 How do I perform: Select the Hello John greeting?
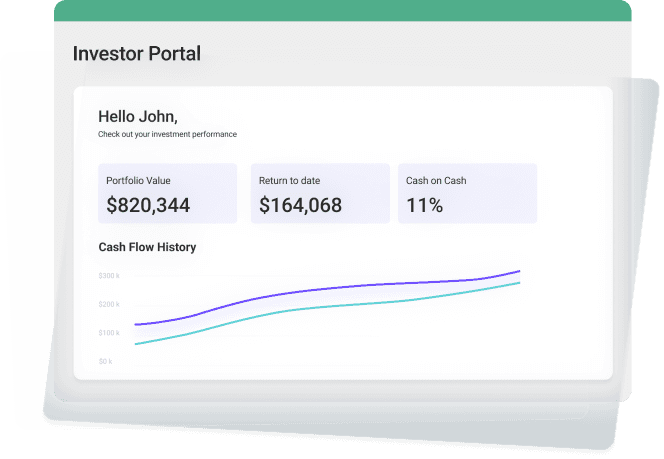point(138,116)
